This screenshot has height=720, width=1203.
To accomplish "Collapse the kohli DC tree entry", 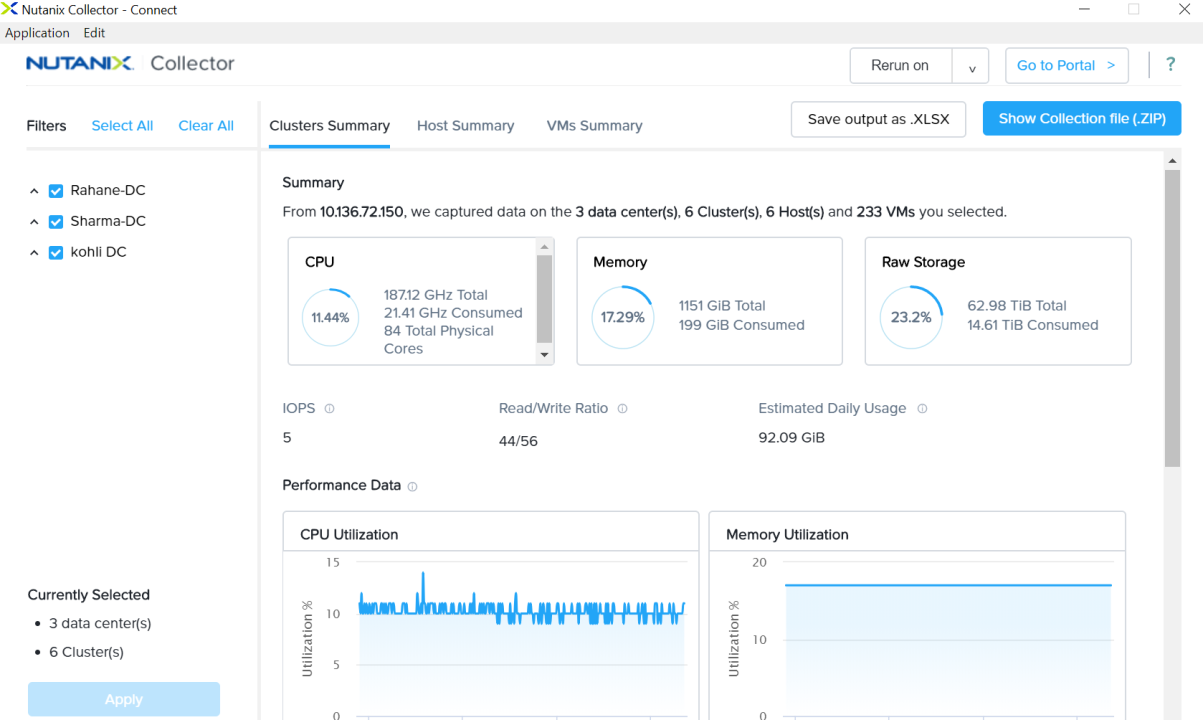I will [33, 252].
